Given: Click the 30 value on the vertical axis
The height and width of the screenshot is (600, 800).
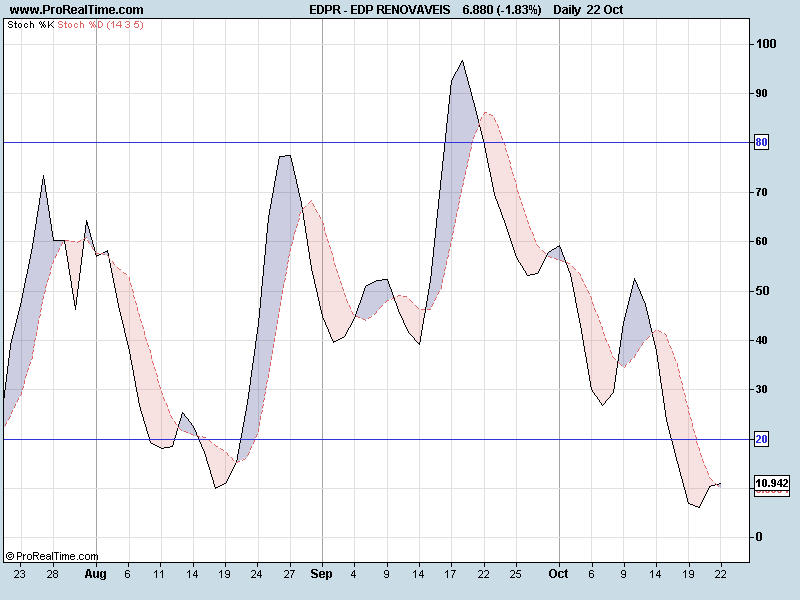Looking at the screenshot, I should pos(761,389).
